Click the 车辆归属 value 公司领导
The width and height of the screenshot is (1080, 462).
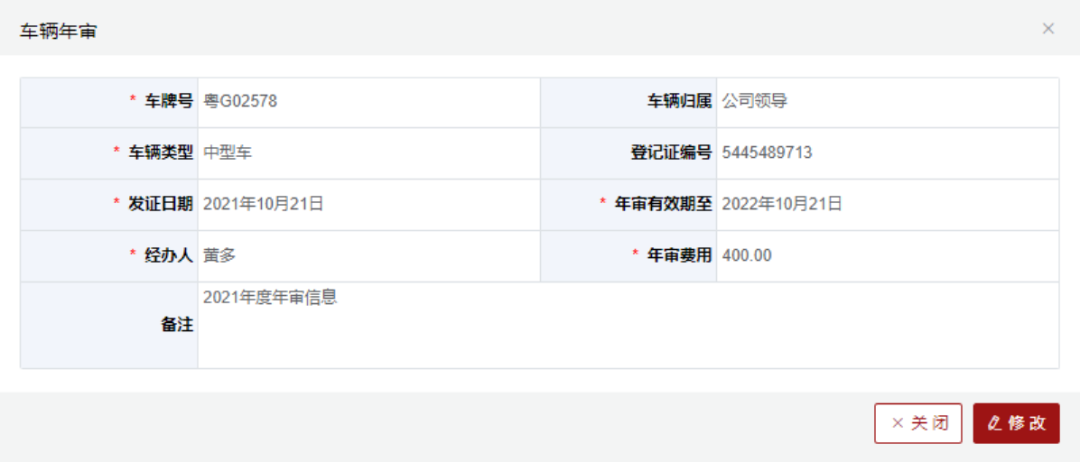(x=754, y=102)
